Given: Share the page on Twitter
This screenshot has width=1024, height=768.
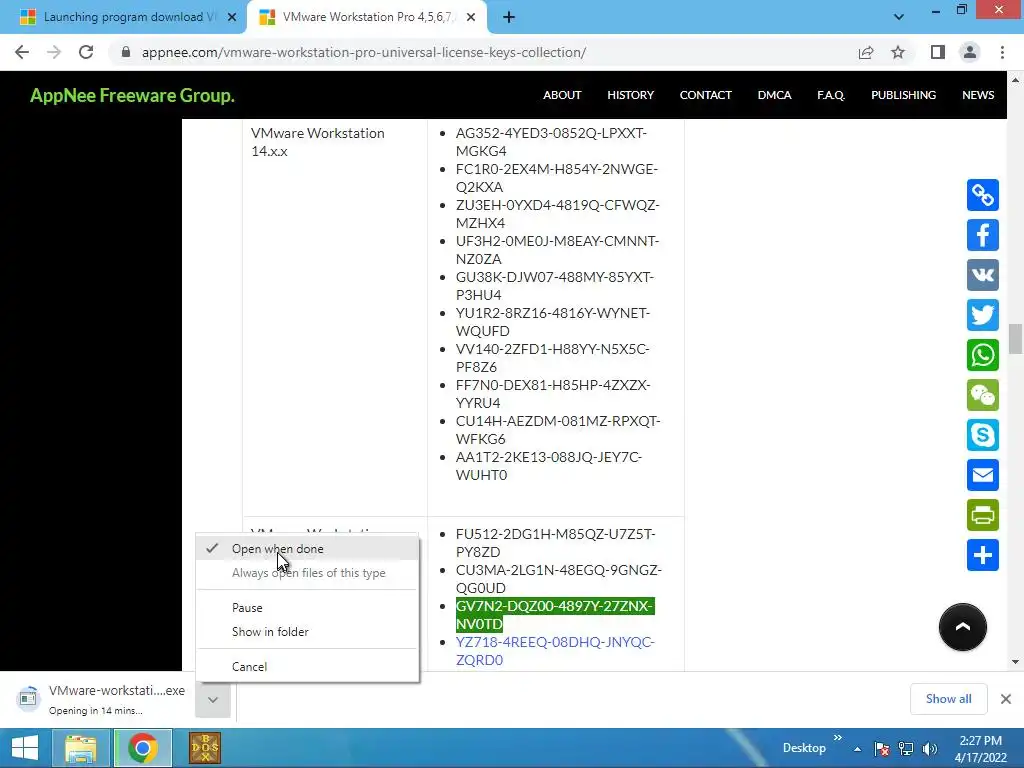Looking at the screenshot, I should click(983, 315).
